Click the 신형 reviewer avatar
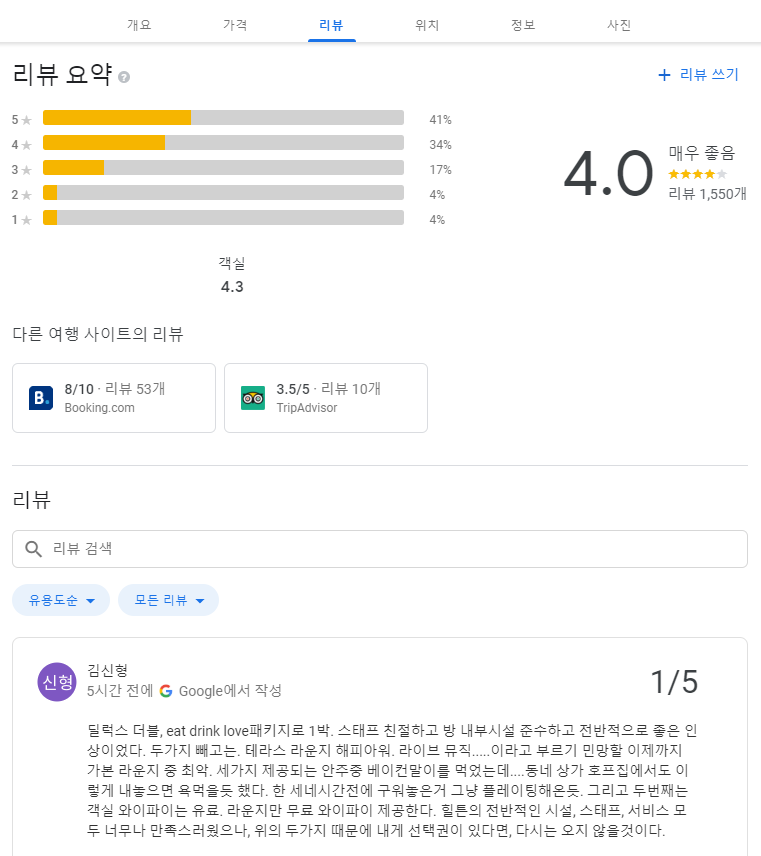This screenshot has width=761, height=856. pyautogui.click(x=57, y=682)
